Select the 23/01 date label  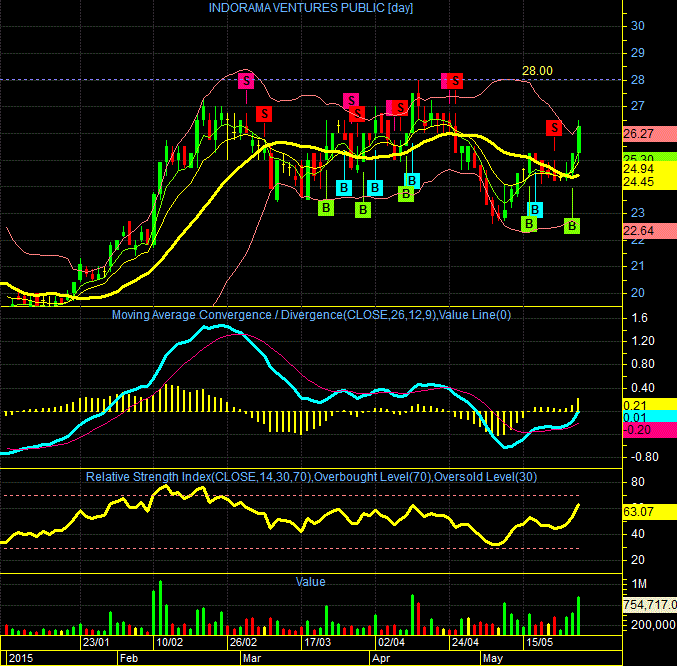tap(96, 642)
